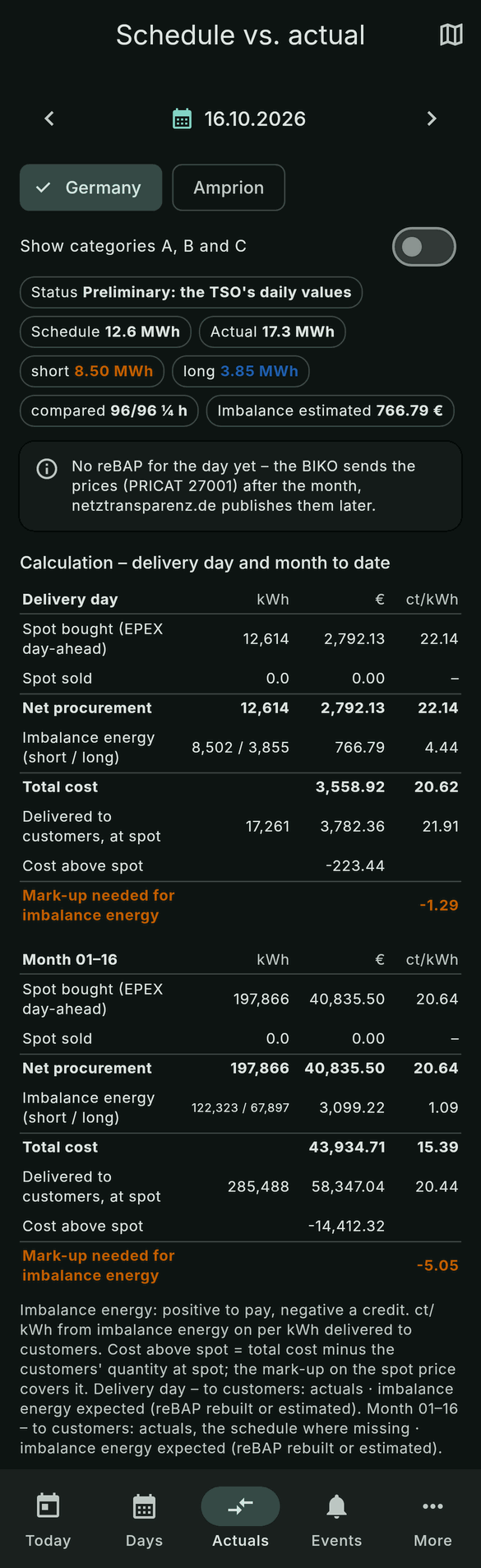This screenshot has width=481, height=1568.
Task: Click the Status Preliminary chip
Action: (x=191, y=292)
